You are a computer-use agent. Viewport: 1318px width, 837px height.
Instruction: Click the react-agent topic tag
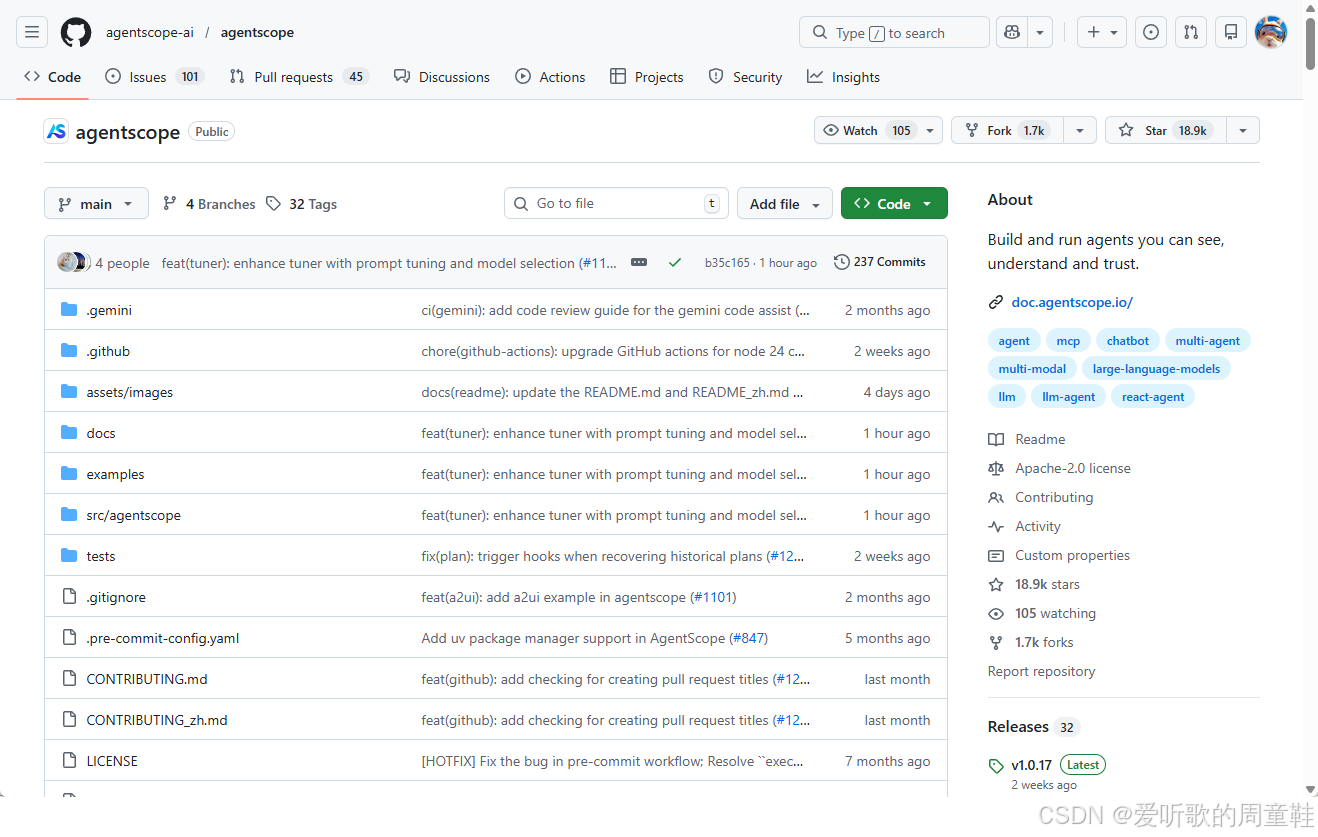[x=1153, y=397]
